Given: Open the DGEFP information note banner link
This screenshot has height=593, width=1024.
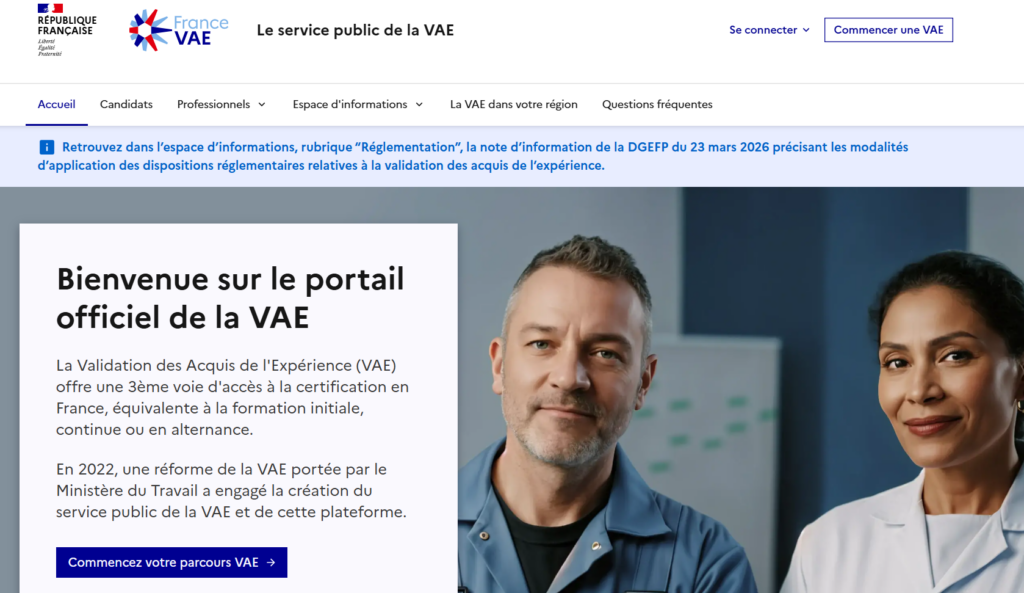Looking at the screenshot, I should tap(473, 156).
